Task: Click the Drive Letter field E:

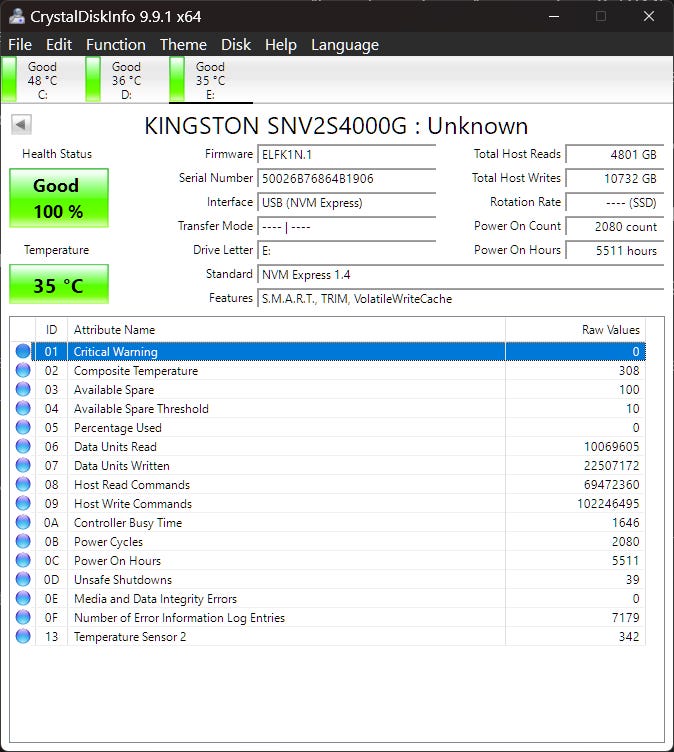Action: 346,250
